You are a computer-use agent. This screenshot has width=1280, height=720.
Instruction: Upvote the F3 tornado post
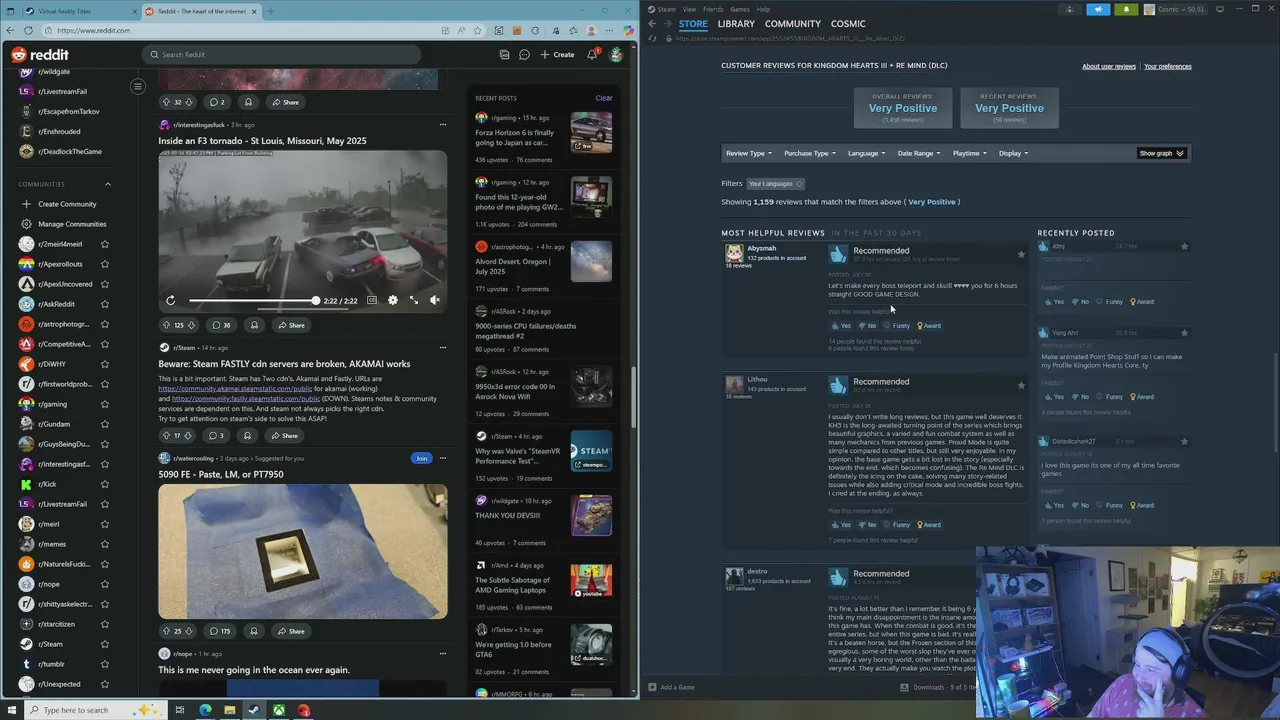point(166,325)
